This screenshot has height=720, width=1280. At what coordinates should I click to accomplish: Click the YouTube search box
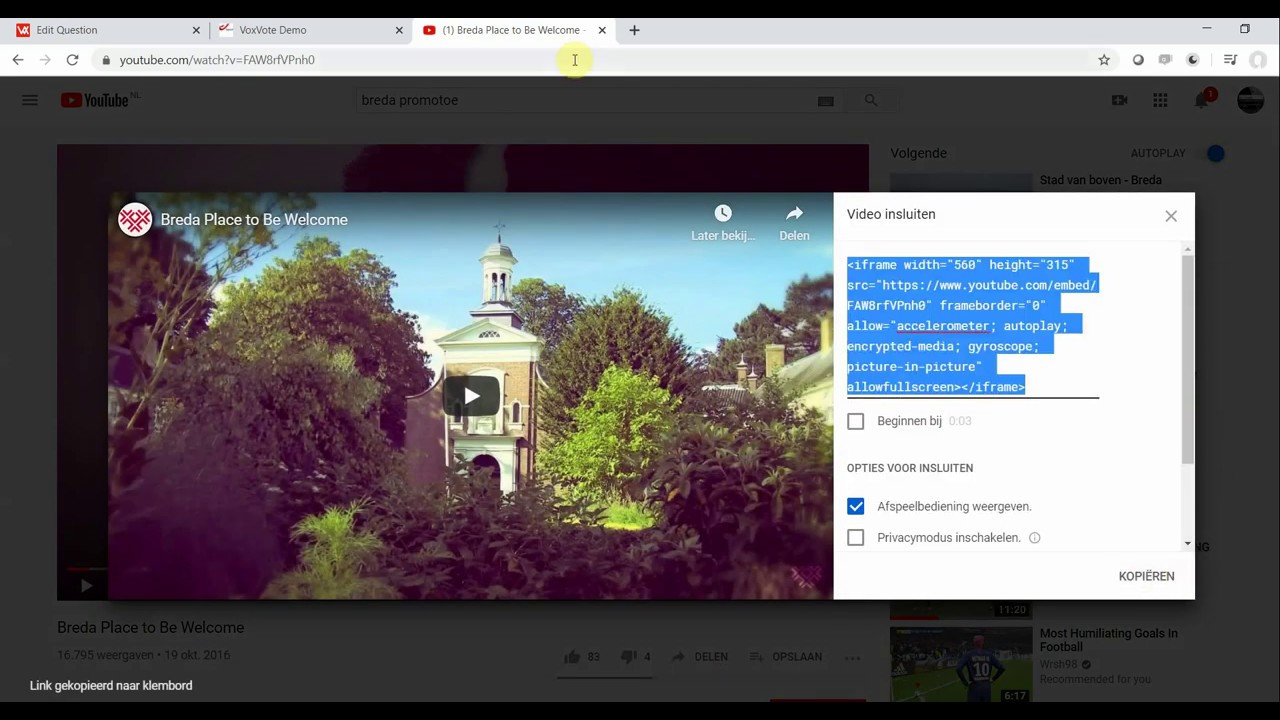pyautogui.click(x=597, y=100)
